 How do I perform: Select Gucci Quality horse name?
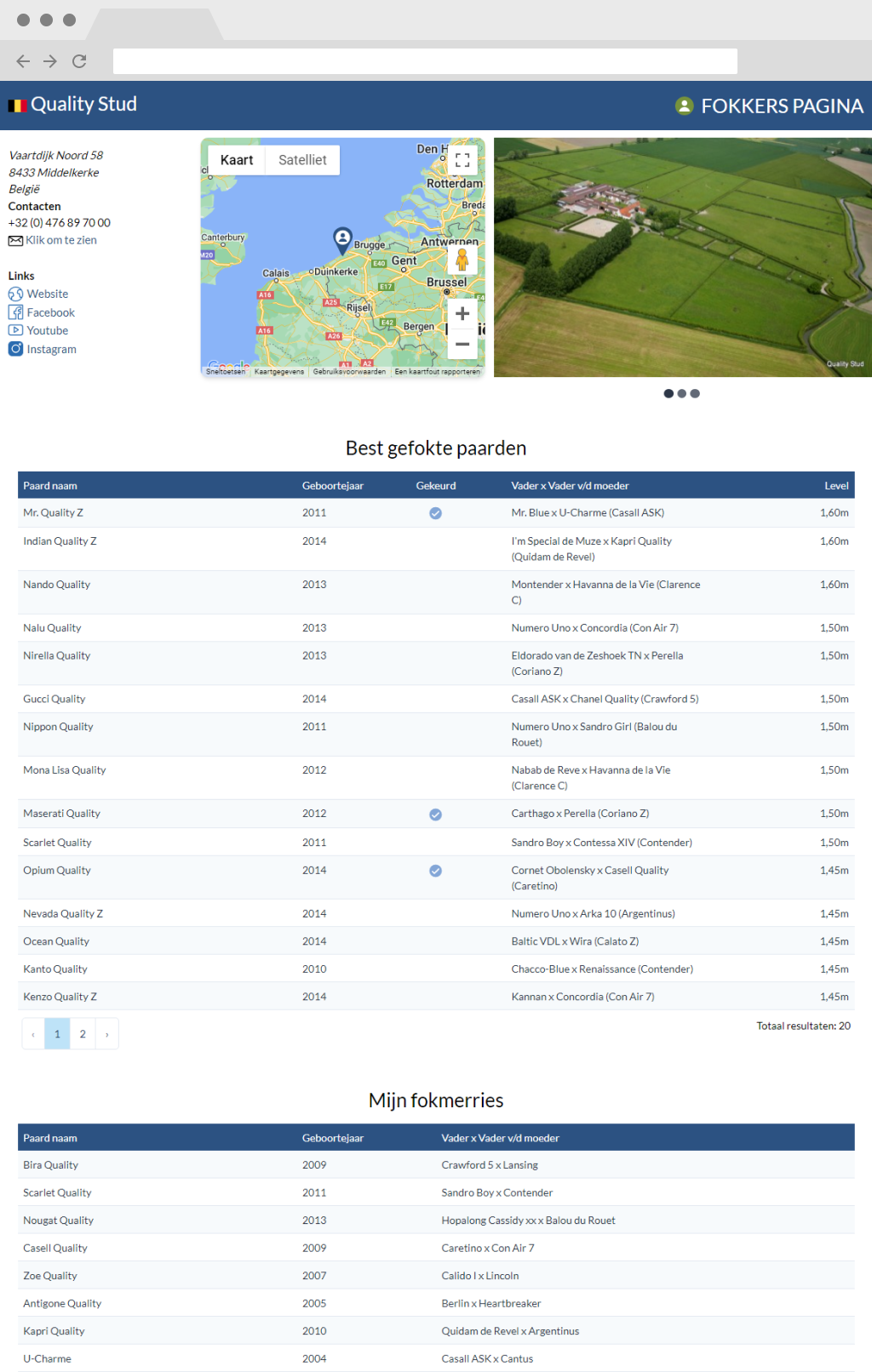pos(54,699)
